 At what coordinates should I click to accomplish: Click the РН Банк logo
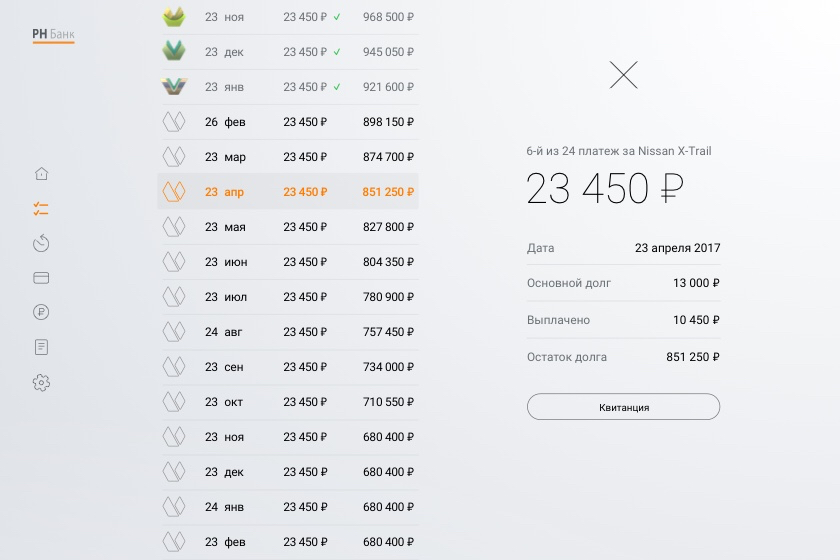(53, 34)
